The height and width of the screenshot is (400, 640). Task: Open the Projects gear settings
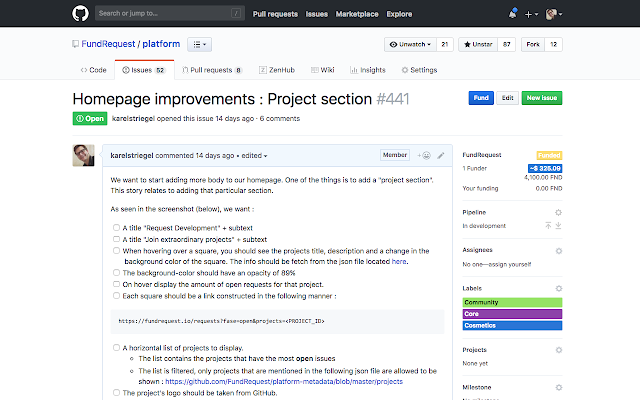(x=560, y=350)
